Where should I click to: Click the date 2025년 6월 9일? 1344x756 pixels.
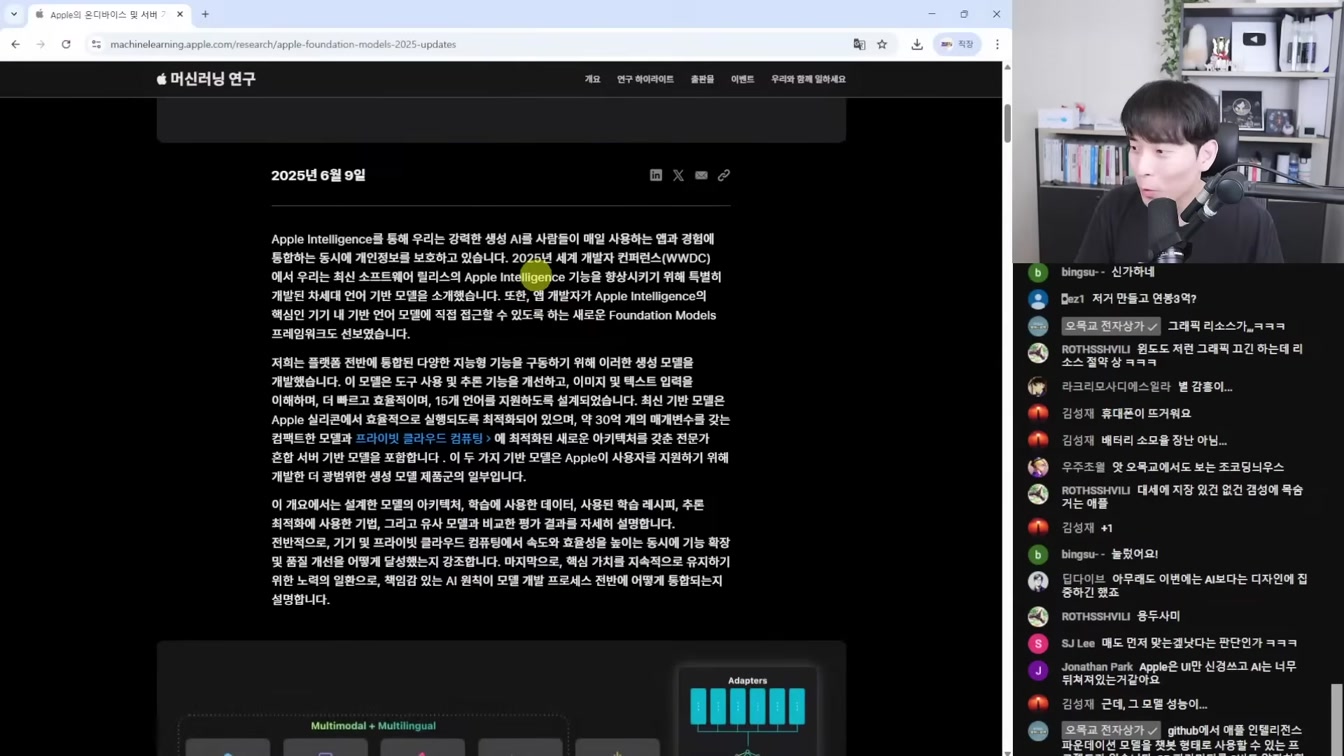[x=318, y=175]
